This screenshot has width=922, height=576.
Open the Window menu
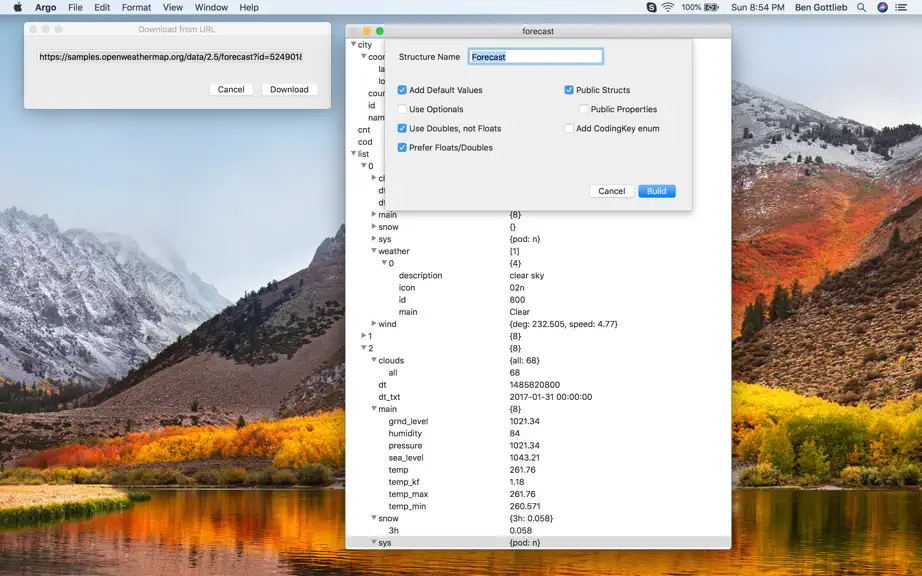[x=211, y=7]
